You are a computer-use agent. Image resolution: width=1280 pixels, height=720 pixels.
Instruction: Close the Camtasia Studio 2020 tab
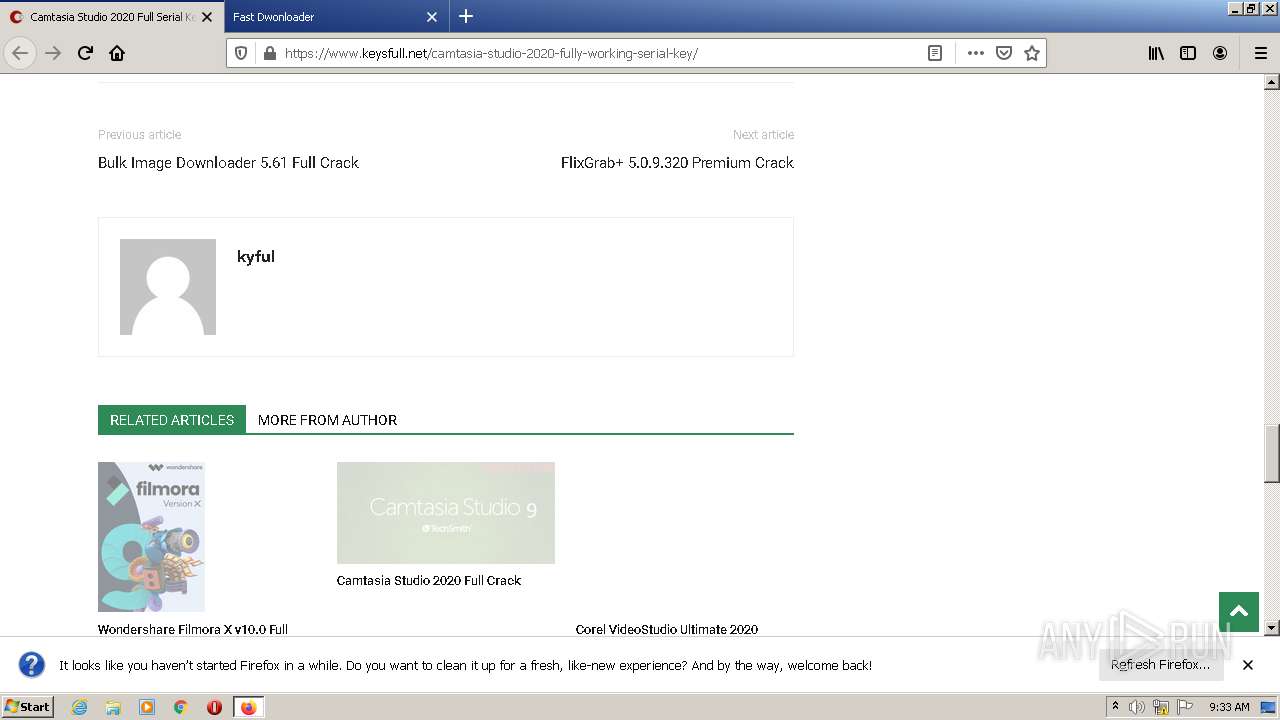(x=207, y=17)
